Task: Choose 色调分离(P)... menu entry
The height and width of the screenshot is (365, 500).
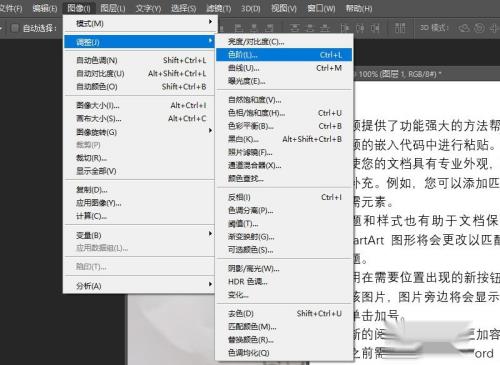Action: tap(284, 211)
